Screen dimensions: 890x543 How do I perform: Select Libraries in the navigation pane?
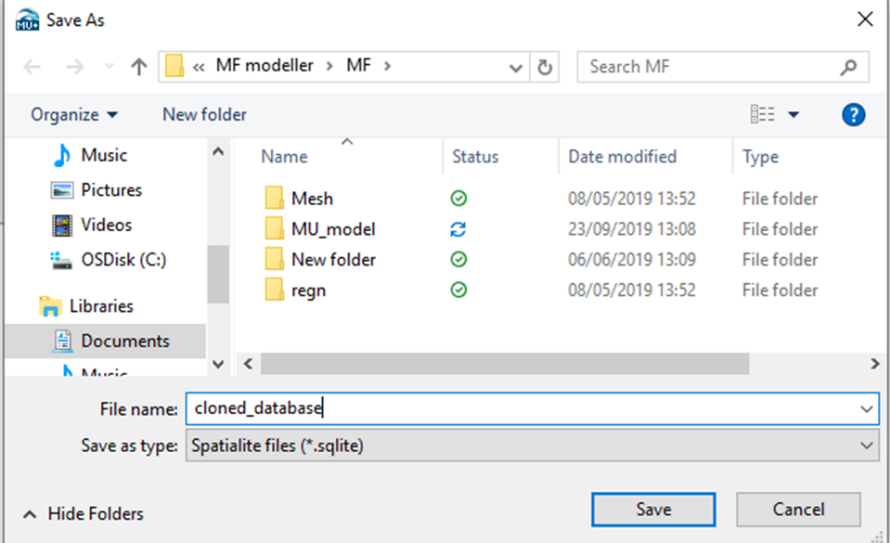[101, 306]
